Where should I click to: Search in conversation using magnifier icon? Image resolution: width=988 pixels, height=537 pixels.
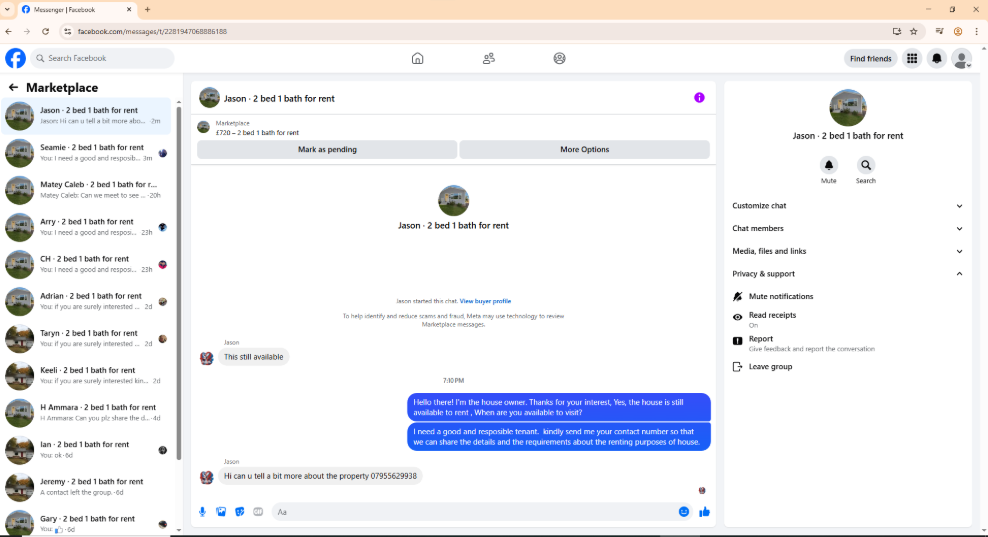pyautogui.click(x=866, y=165)
